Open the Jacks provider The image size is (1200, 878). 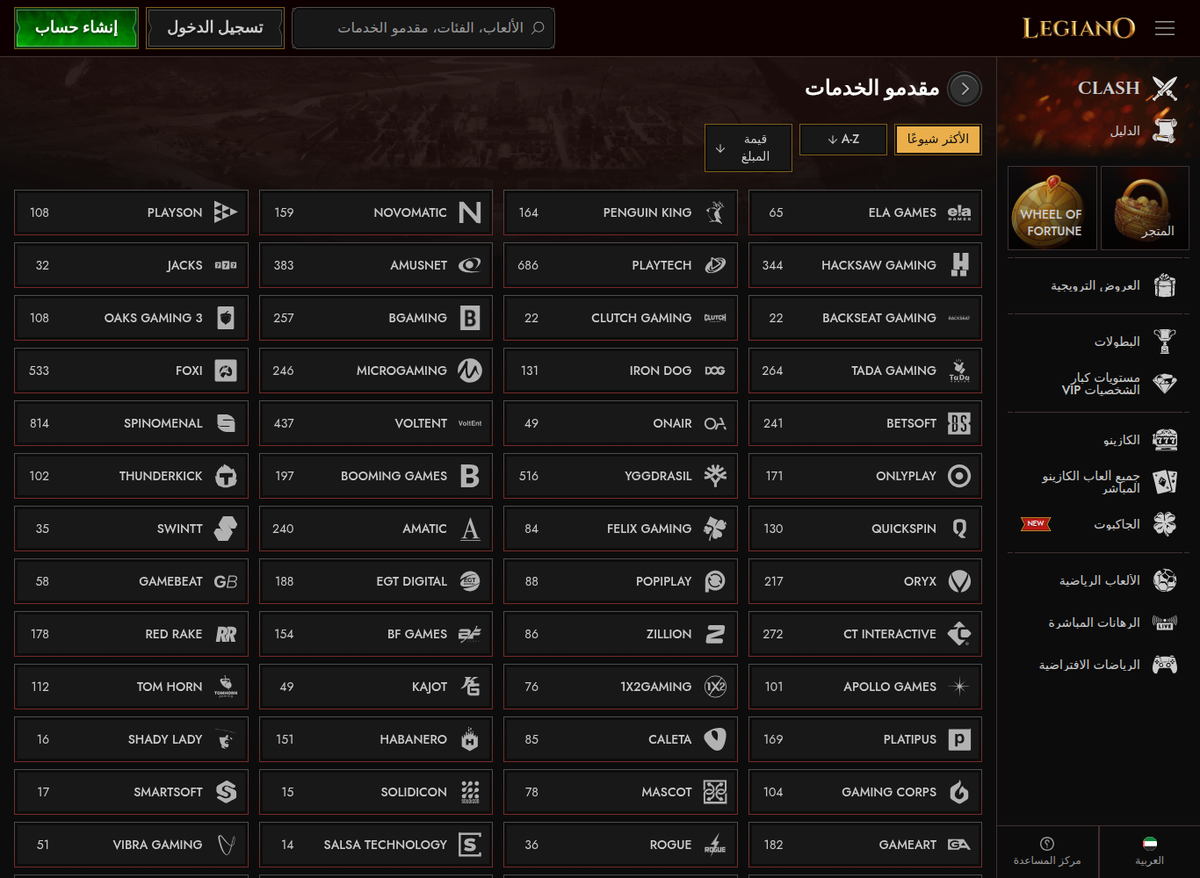[x=131, y=265]
